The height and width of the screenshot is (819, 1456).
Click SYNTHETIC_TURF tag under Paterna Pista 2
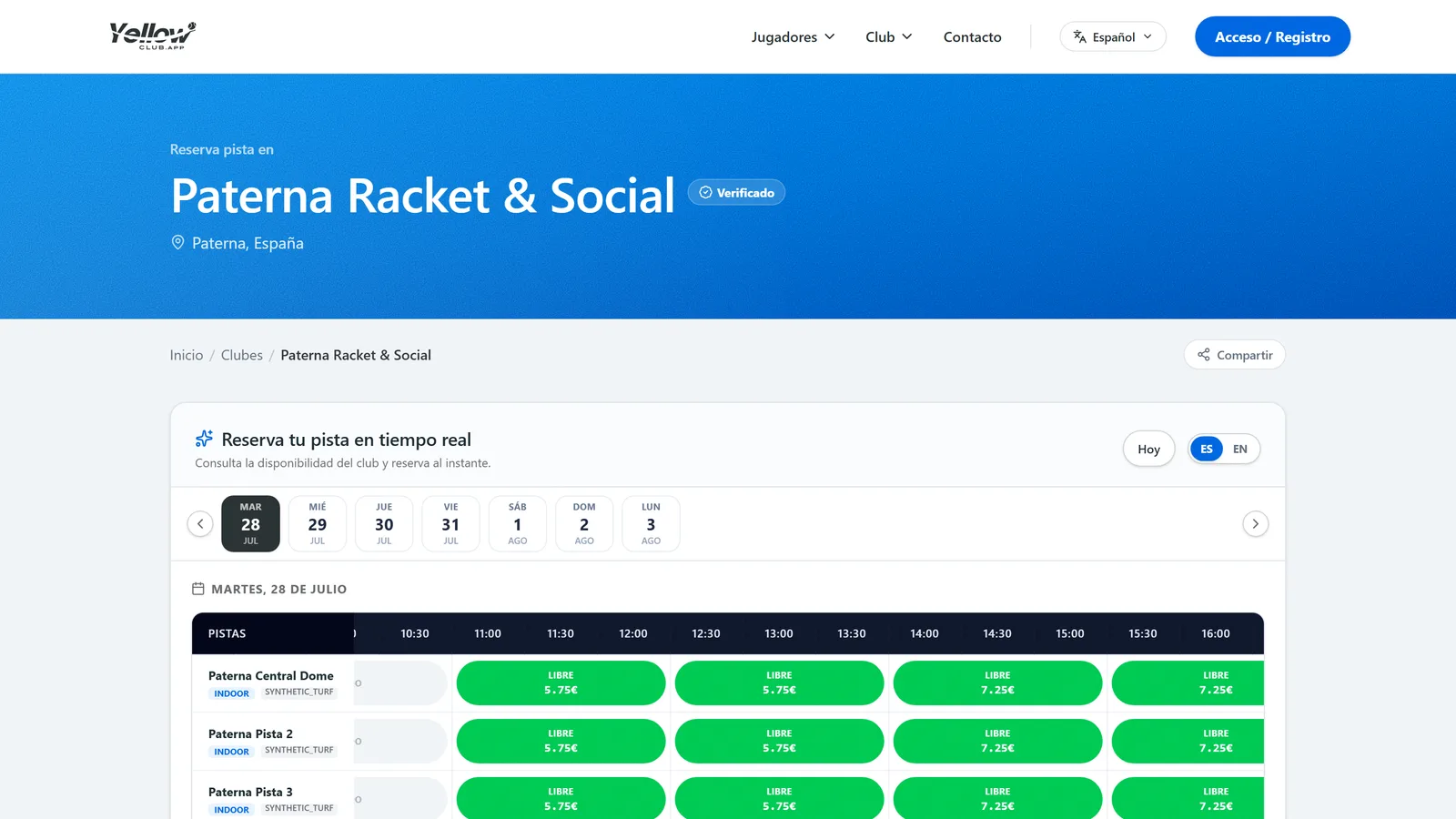point(299,750)
